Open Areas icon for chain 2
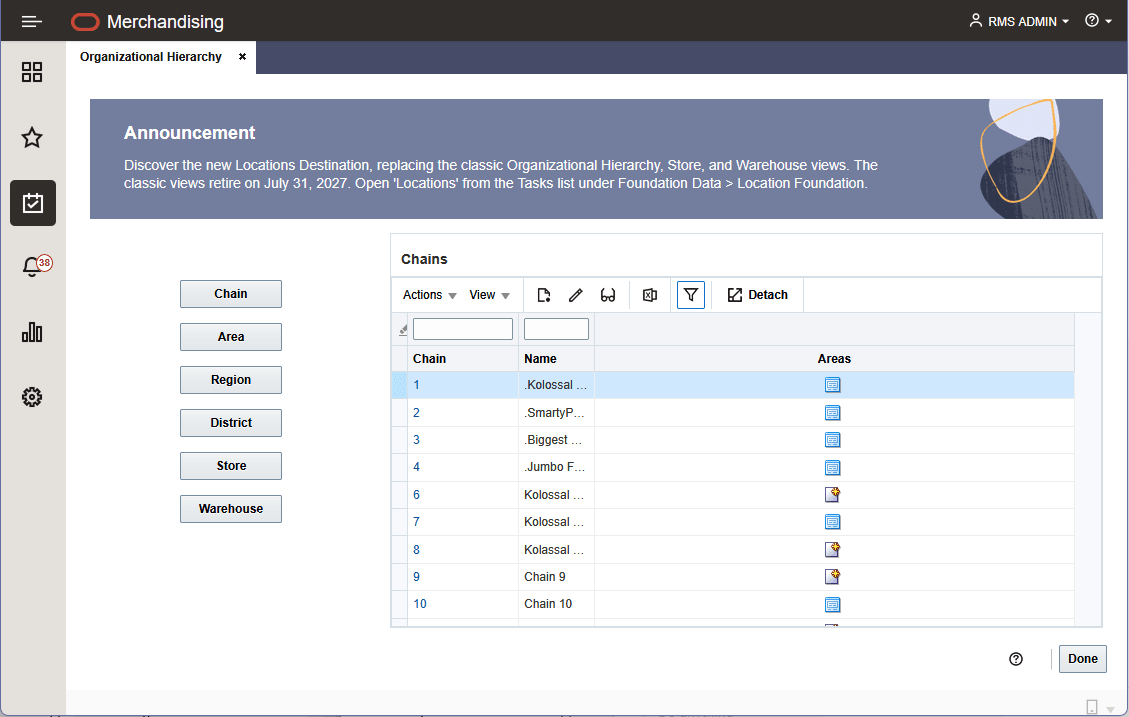The image size is (1129, 717). (x=832, y=412)
